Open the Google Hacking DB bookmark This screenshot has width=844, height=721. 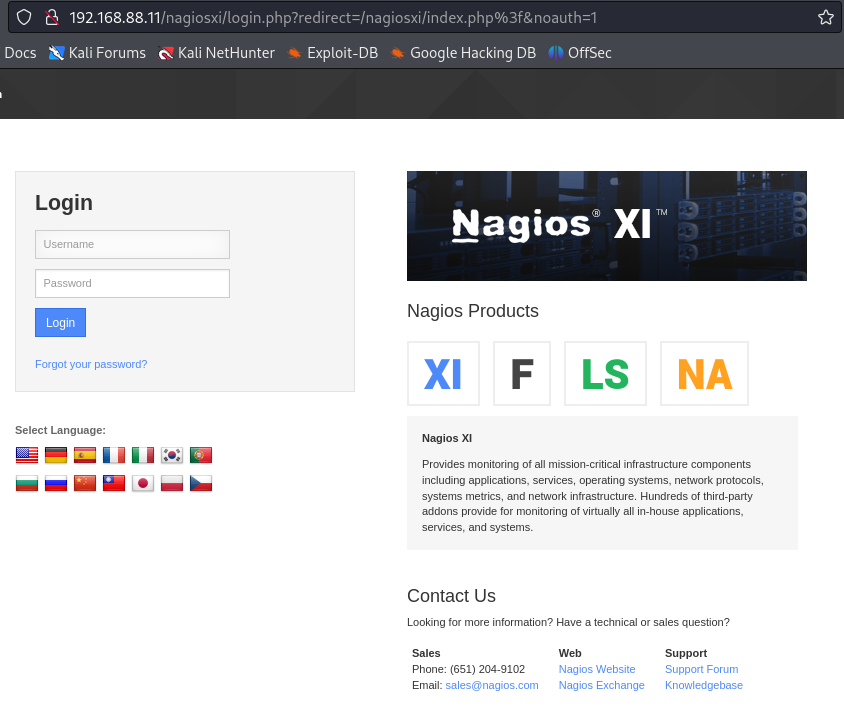(463, 53)
